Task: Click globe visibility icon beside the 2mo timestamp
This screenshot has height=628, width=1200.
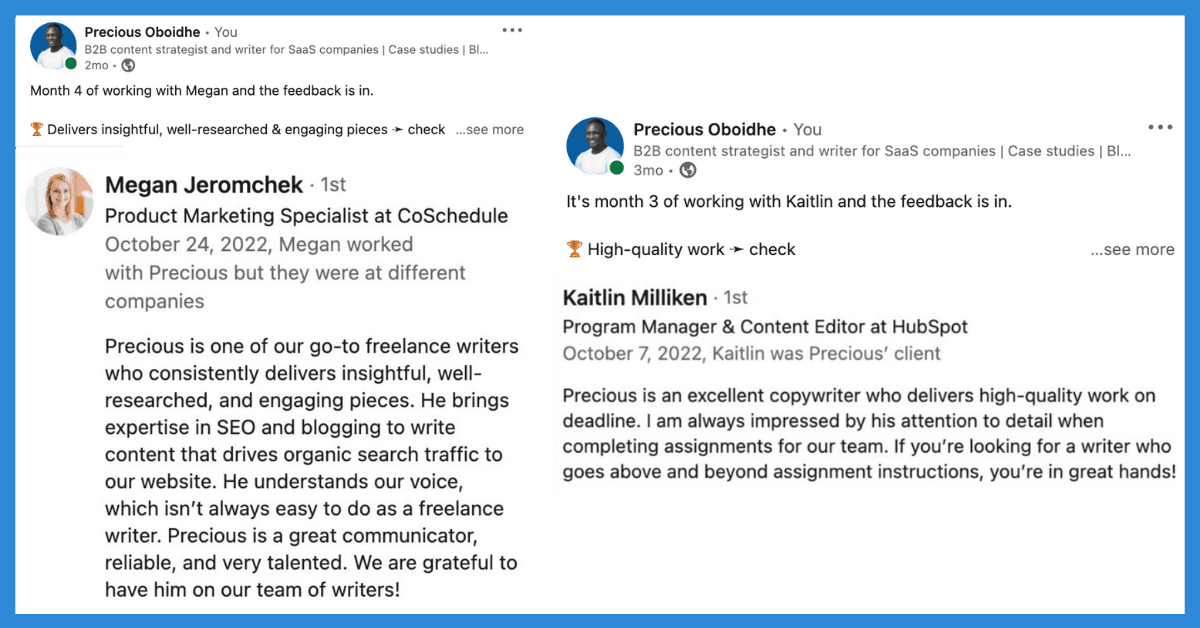Action: [x=128, y=66]
